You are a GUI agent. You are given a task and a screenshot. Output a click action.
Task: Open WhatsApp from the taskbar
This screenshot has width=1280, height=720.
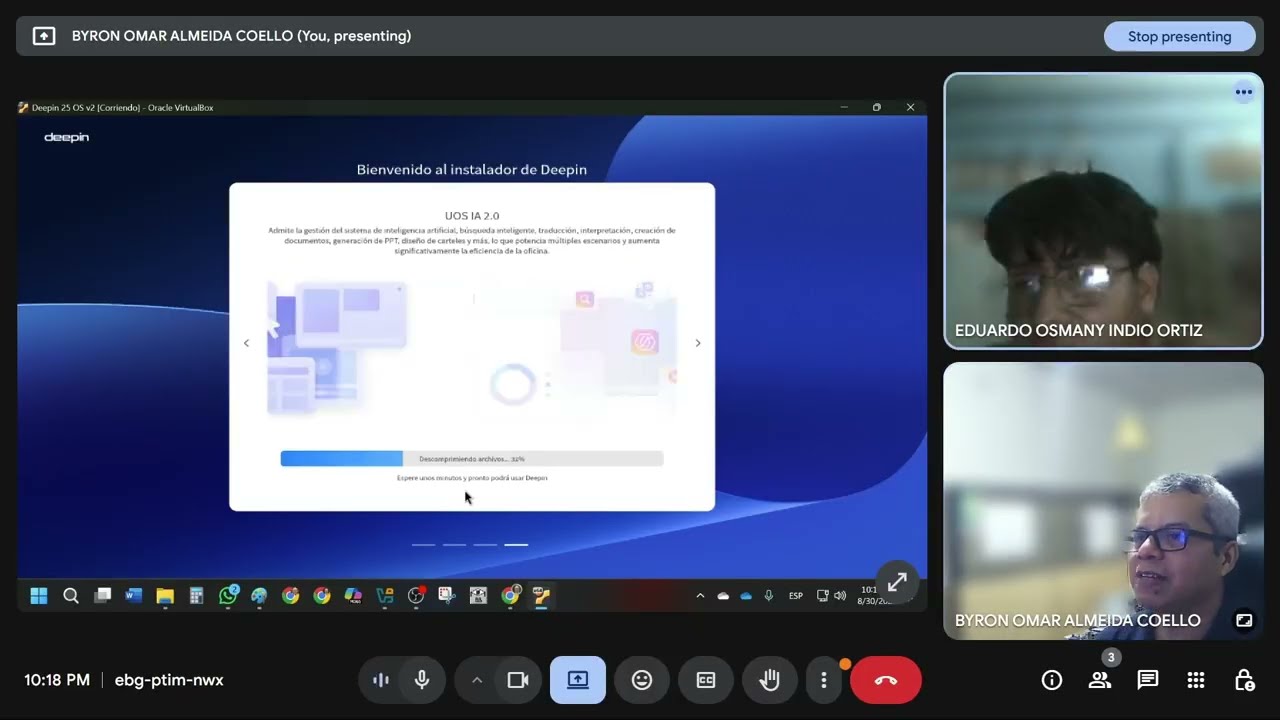tap(228, 596)
